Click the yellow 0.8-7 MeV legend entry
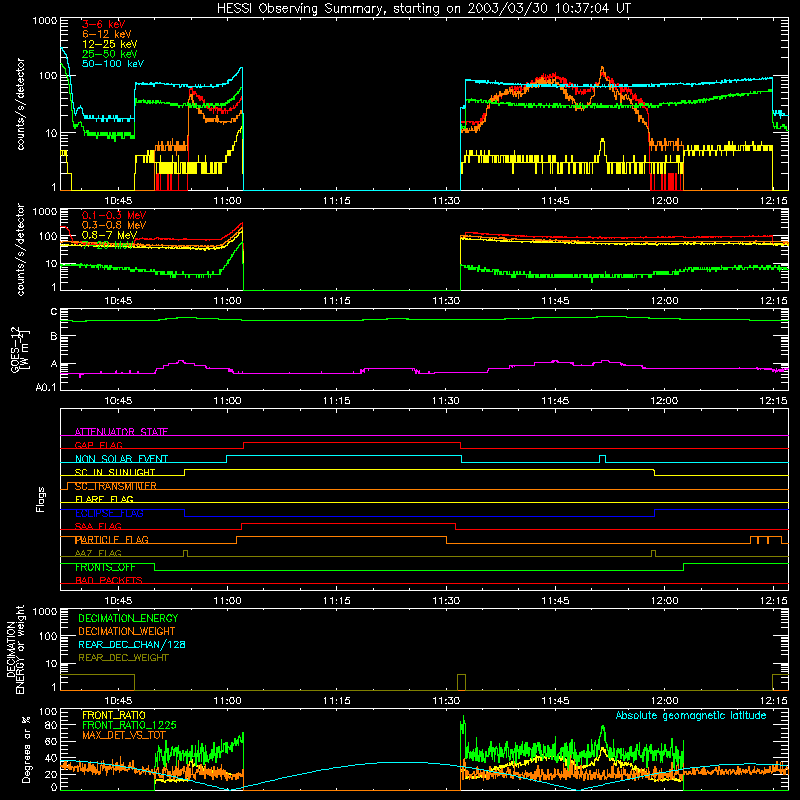This screenshot has height=800, width=800. (109, 235)
